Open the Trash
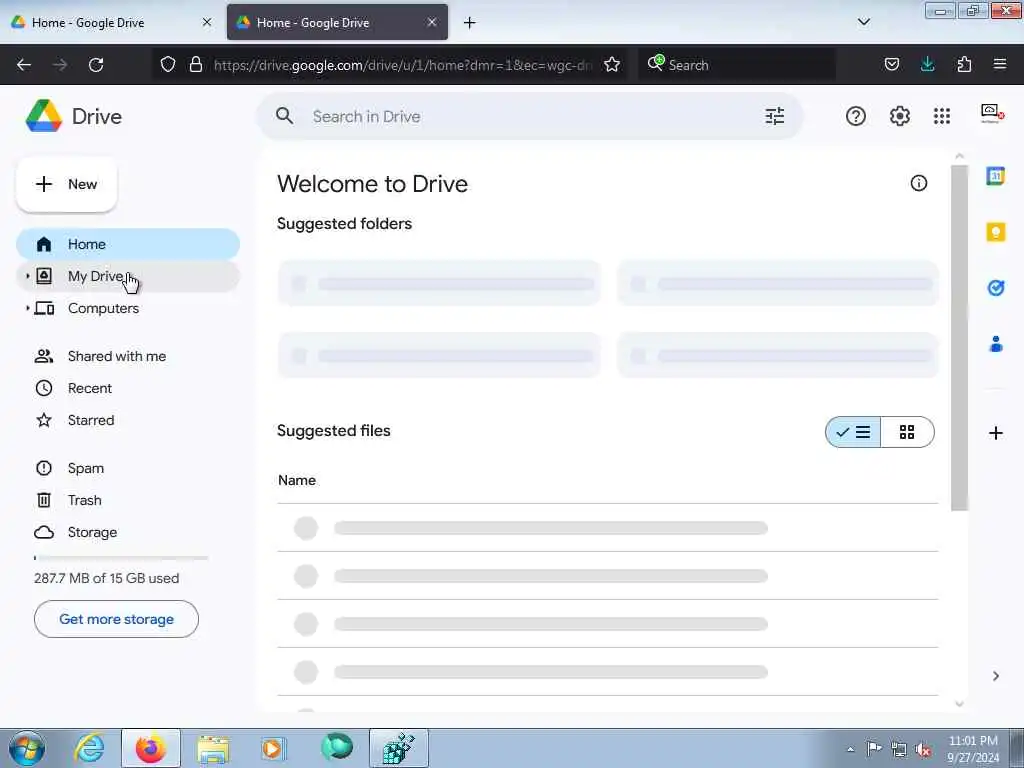 coord(128,500)
